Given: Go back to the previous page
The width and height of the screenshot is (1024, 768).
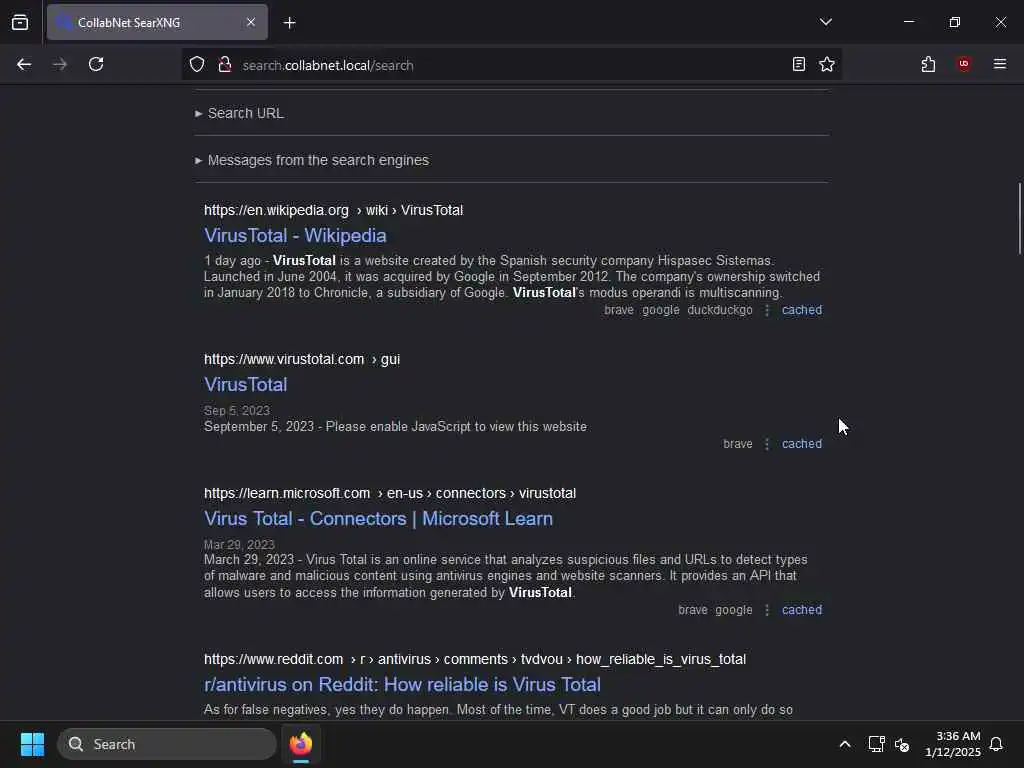Looking at the screenshot, I should pyautogui.click(x=24, y=64).
